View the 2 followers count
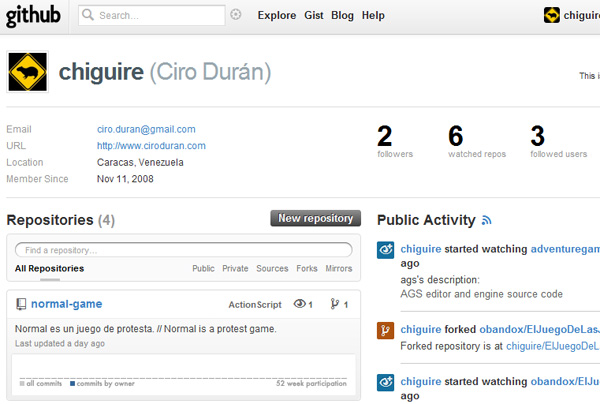Screen dimensions: 600x404 395,141
